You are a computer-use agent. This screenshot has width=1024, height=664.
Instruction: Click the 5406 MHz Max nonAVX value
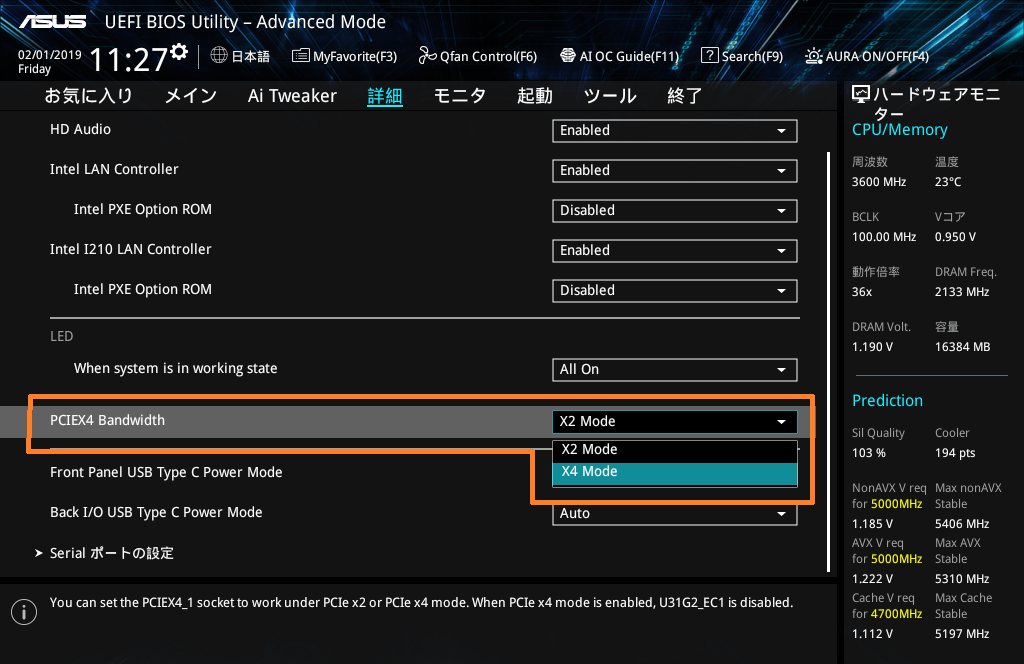click(962, 524)
